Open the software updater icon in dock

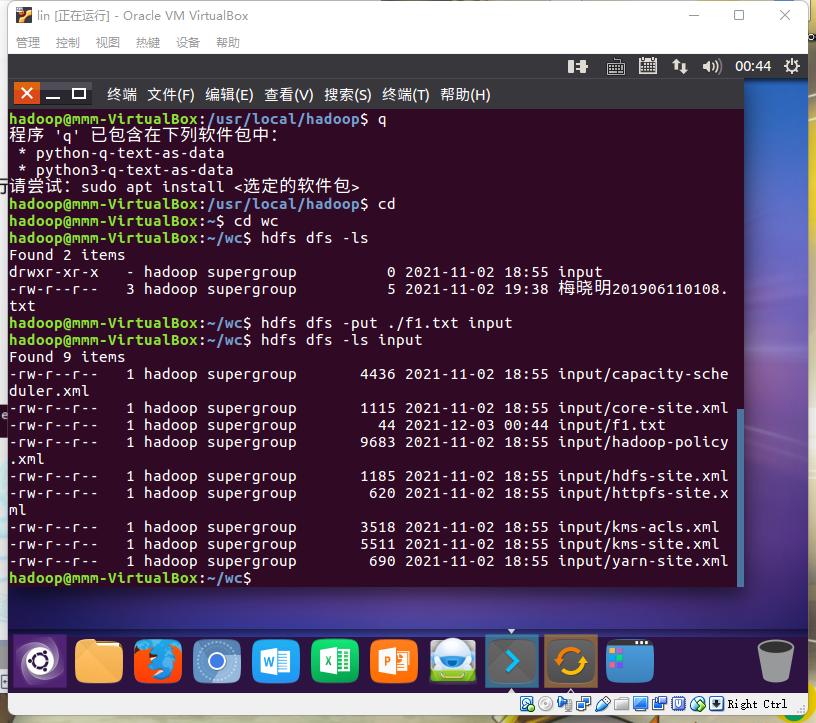[x=571, y=661]
